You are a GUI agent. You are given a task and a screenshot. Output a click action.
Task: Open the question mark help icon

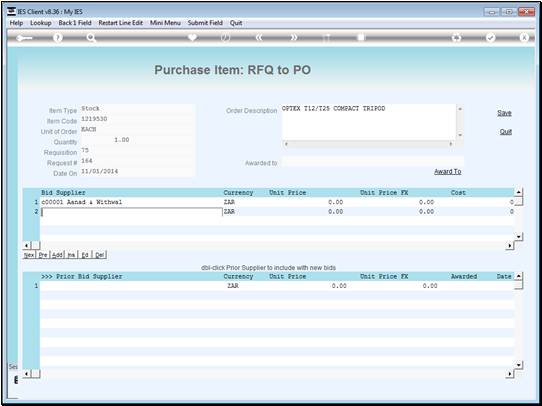click(58, 38)
